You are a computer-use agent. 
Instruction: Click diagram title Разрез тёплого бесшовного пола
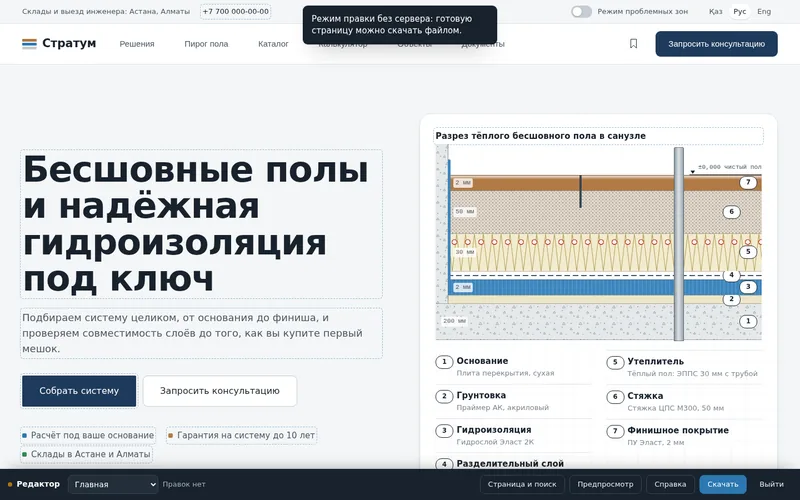coord(598,136)
